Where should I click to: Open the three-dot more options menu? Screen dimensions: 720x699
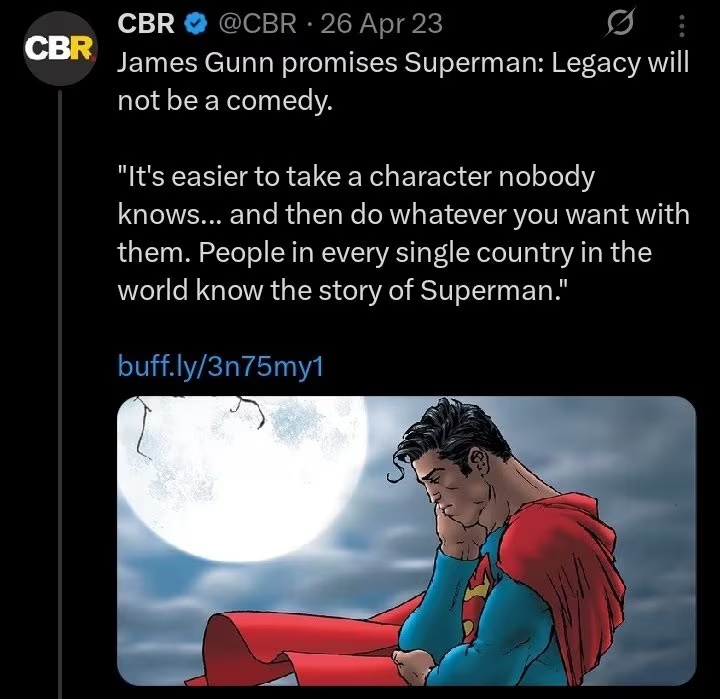pyautogui.click(x=682, y=25)
